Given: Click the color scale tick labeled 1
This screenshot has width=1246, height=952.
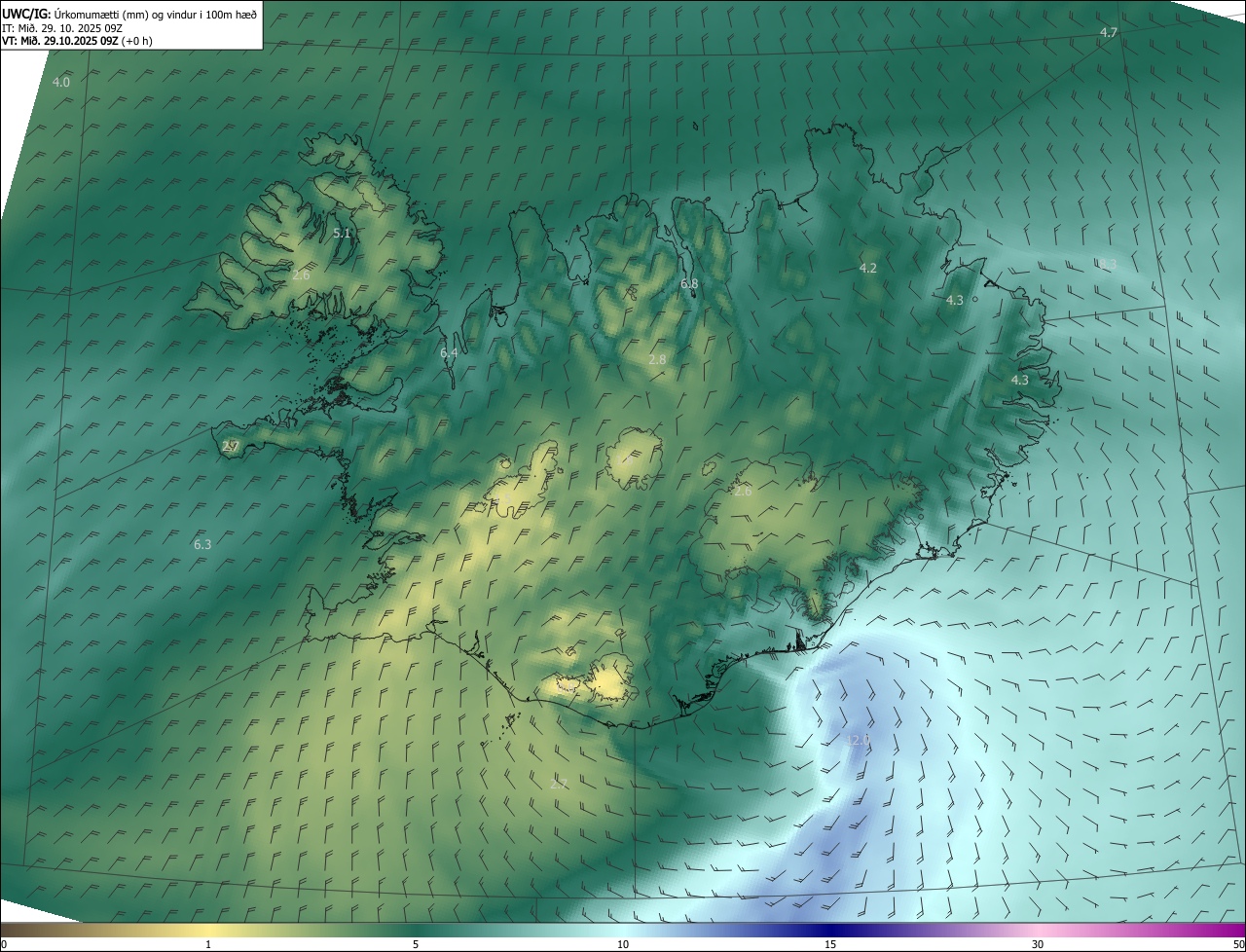Looking at the screenshot, I should tap(208, 945).
